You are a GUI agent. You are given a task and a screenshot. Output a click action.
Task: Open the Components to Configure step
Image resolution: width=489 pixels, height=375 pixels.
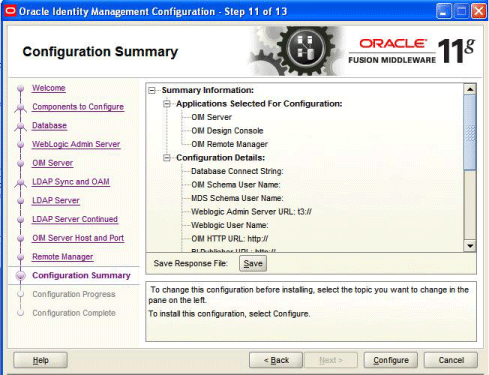78,107
